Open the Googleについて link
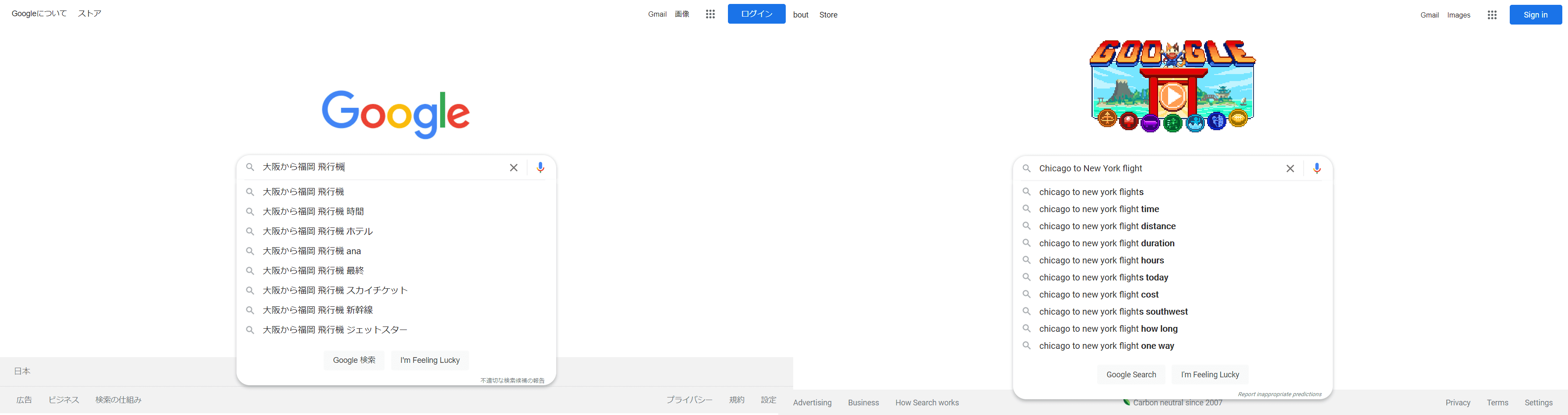Screen dimensions: 1568x415 pyautogui.click(x=39, y=14)
